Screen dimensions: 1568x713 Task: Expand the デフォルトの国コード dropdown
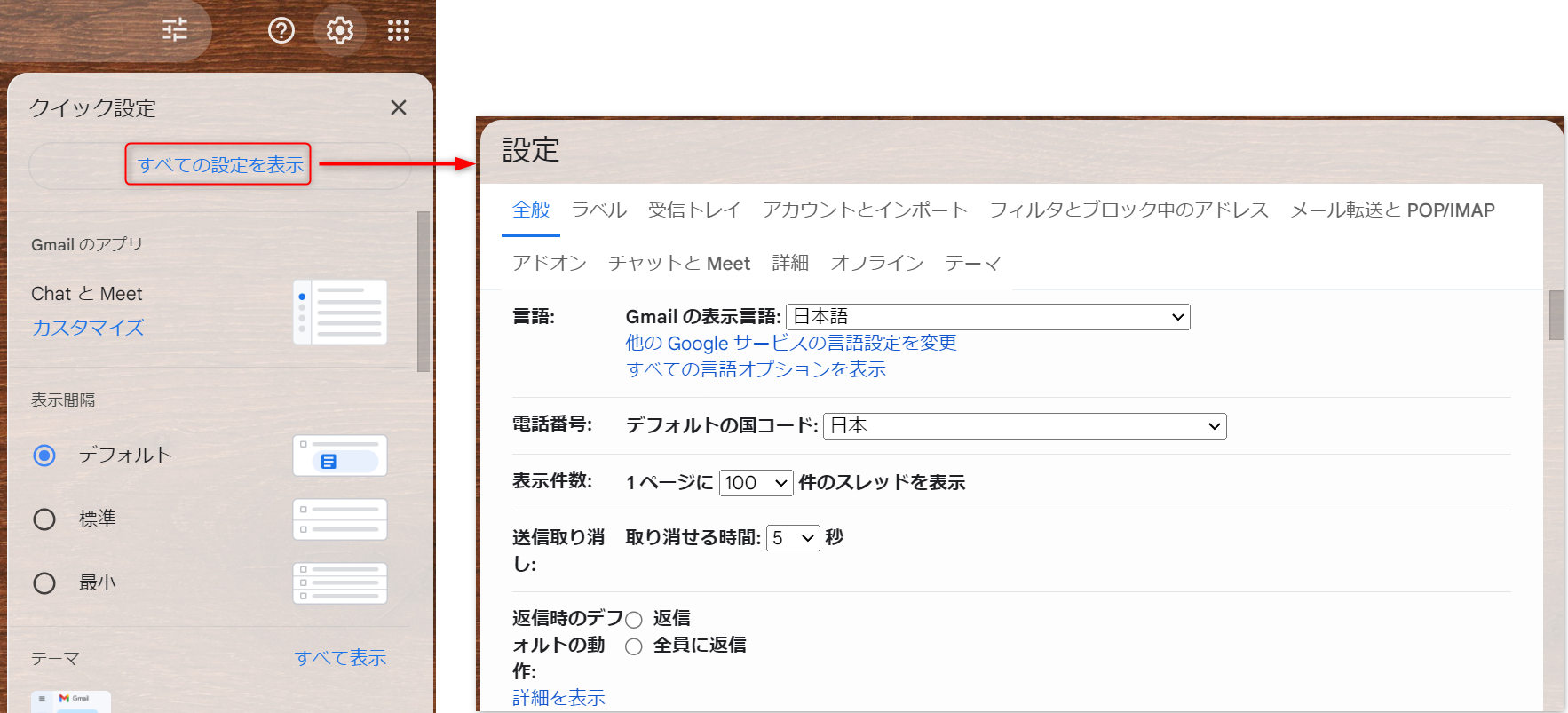pyautogui.click(x=1025, y=426)
